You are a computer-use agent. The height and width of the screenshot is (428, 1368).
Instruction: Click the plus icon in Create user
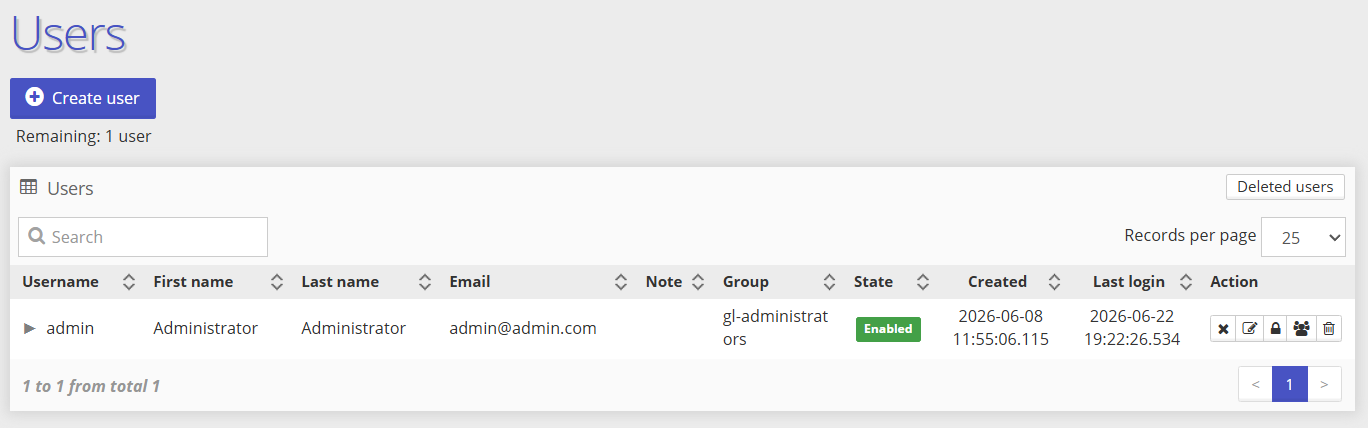35,97
